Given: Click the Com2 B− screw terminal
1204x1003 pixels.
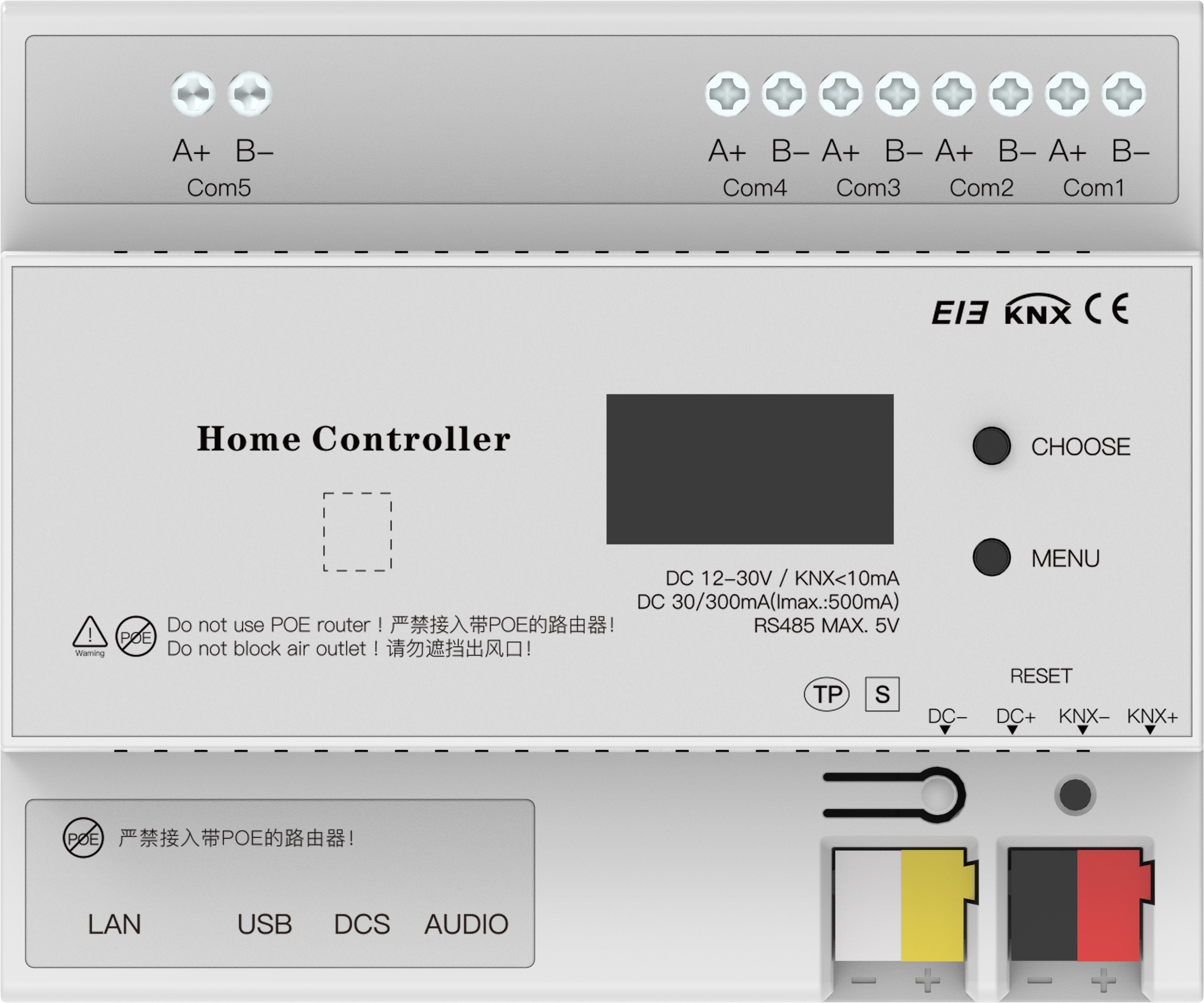Looking at the screenshot, I should pyautogui.click(x=1011, y=94).
